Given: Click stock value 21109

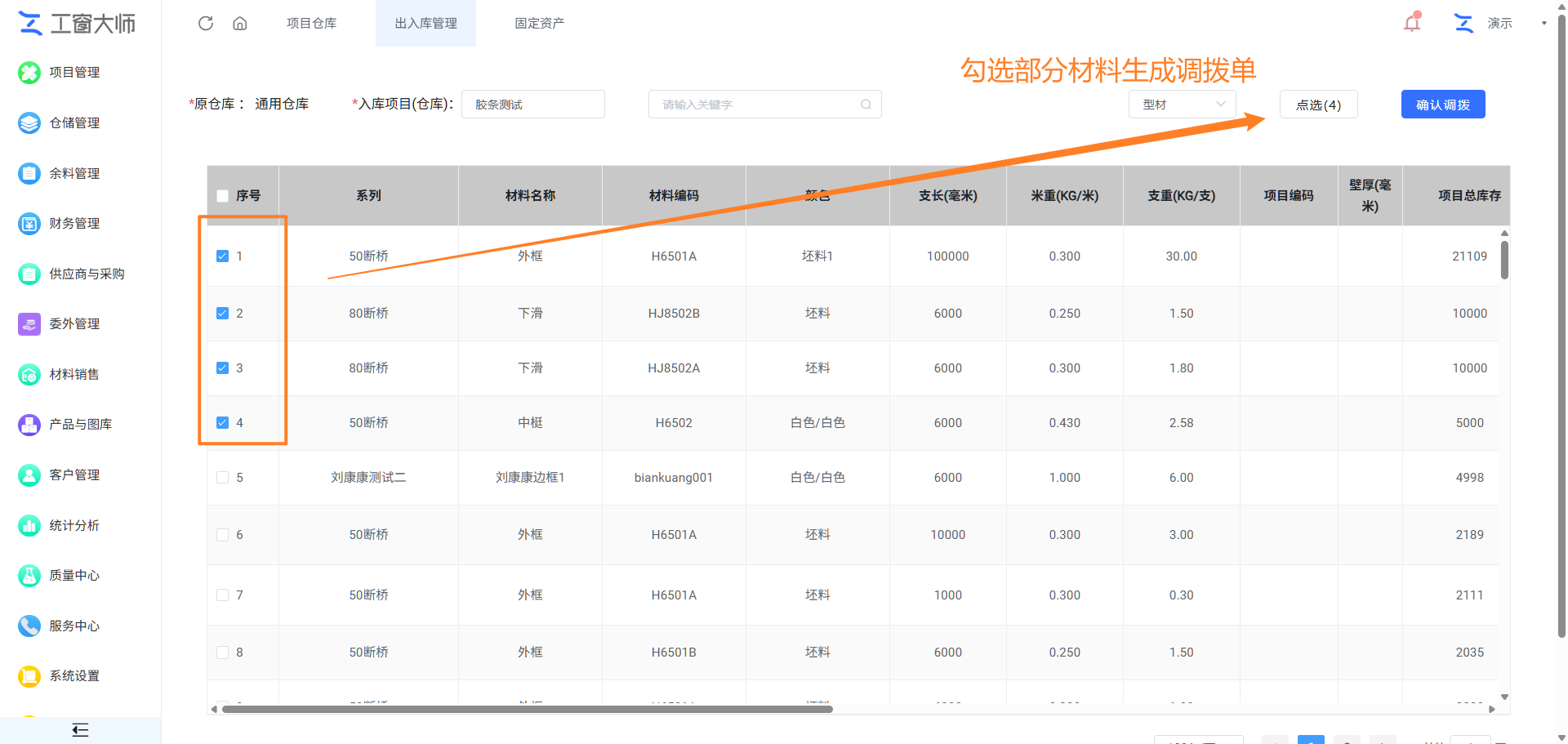Looking at the screenshot, I should pos(1469,256).
